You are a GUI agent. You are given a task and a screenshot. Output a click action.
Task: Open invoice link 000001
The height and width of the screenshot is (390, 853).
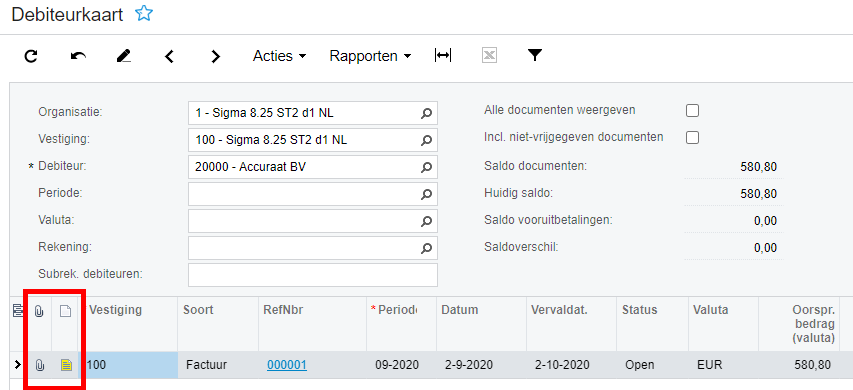point(287,365)
